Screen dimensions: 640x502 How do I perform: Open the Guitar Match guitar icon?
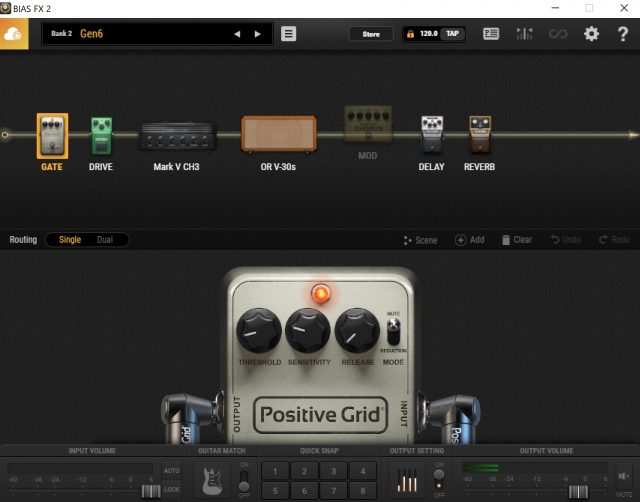212,480
